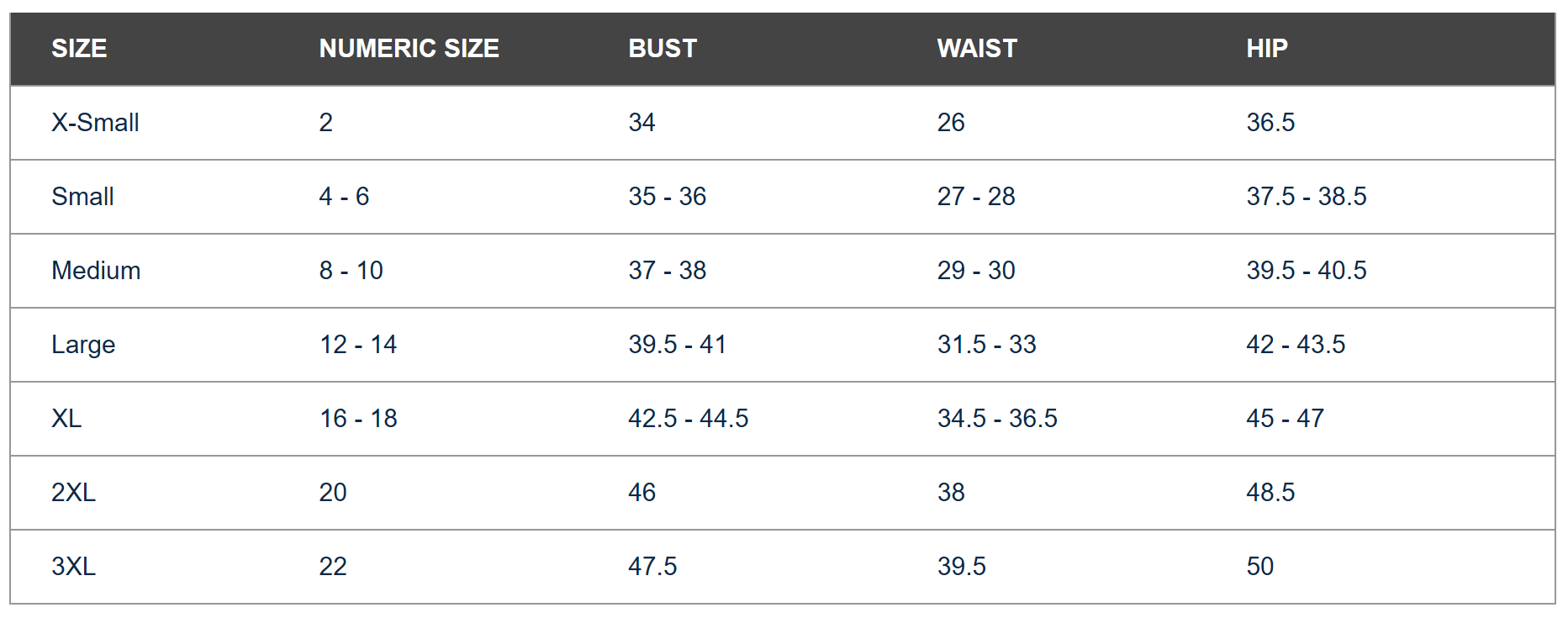1568x618 pixels.
Task: Select the 3XL size row label
Action: [x=73, y=567]
